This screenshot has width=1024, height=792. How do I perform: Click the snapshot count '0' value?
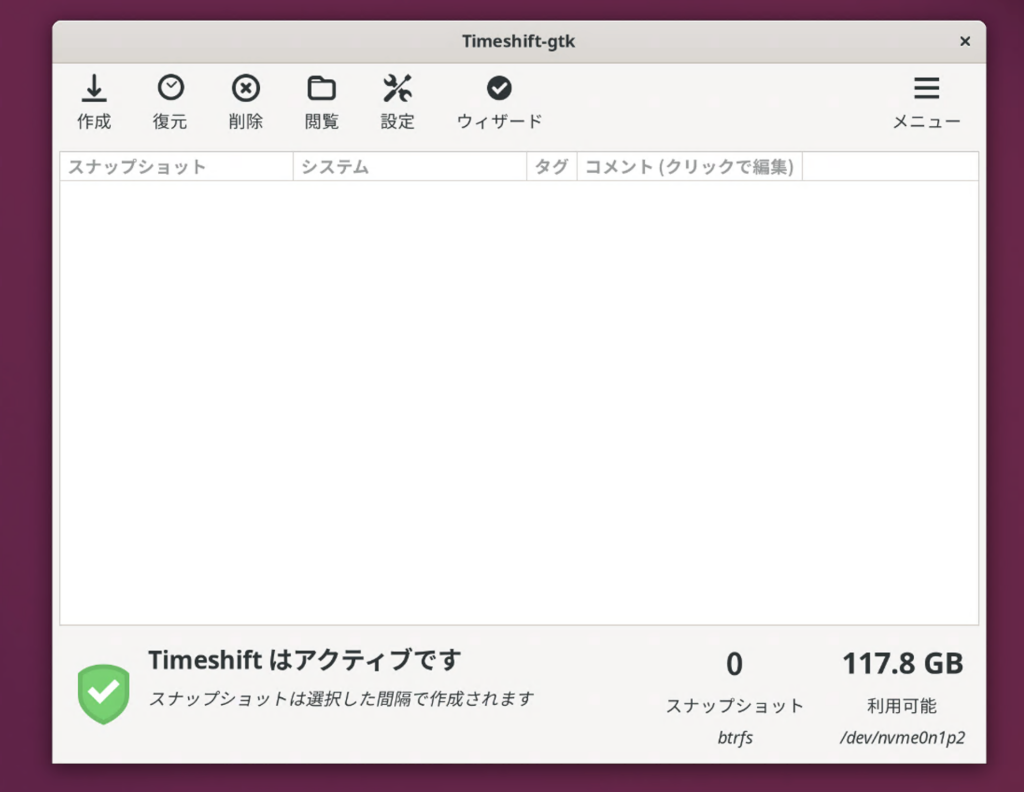pyautogui.click(x=734, y=664)
